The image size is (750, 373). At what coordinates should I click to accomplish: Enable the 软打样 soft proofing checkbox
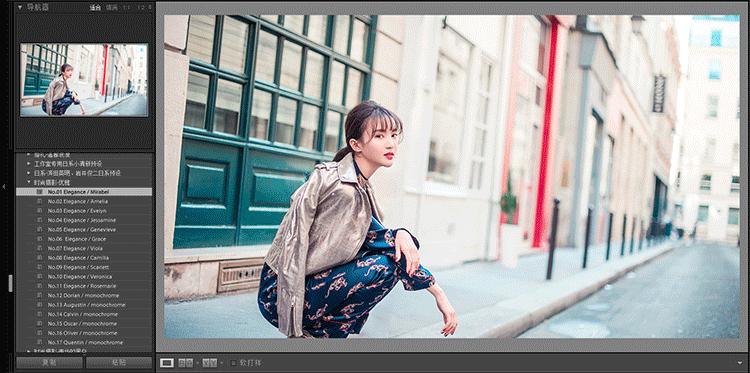point(233,363)
